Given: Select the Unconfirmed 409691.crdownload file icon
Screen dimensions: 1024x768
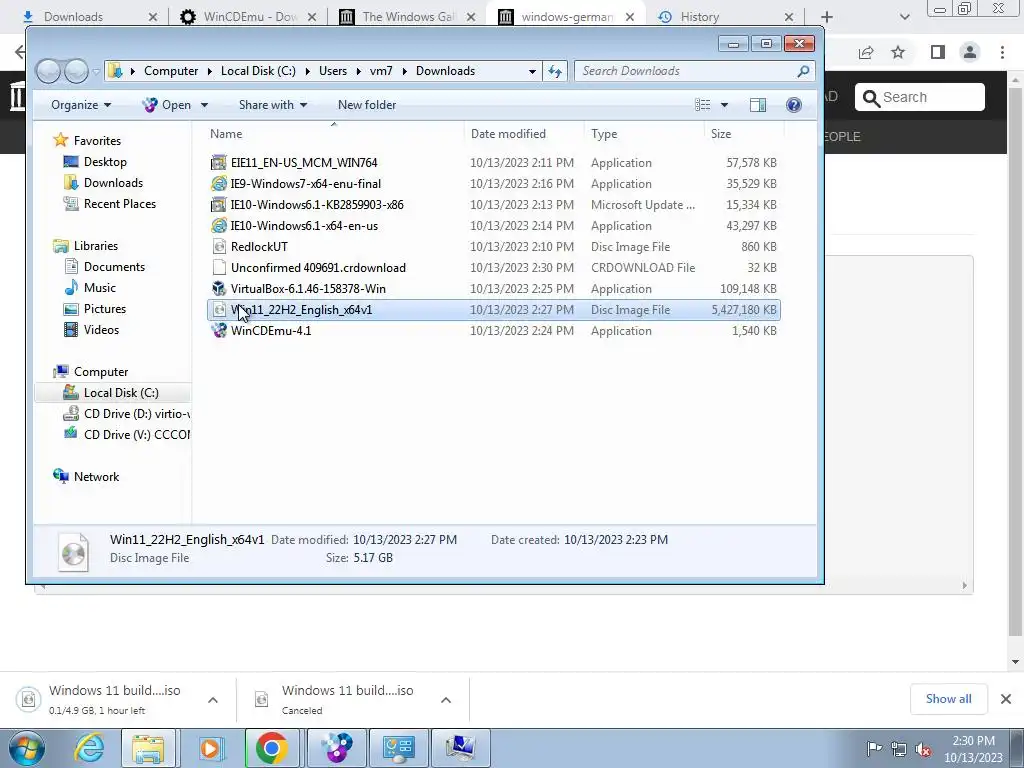Looking at the screenshot, I should coord(219,267).
